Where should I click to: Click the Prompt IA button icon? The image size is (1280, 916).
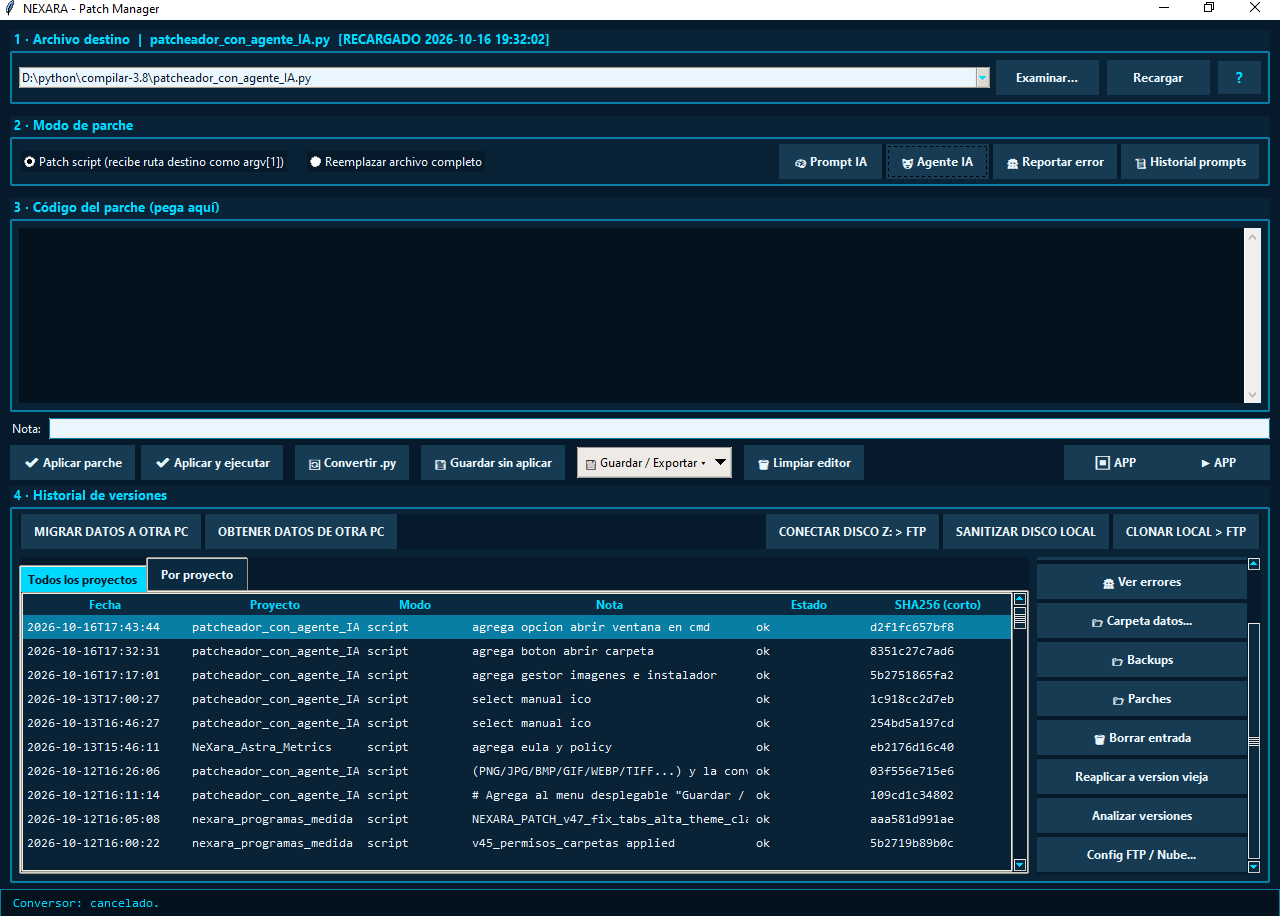tap(801, 162)
